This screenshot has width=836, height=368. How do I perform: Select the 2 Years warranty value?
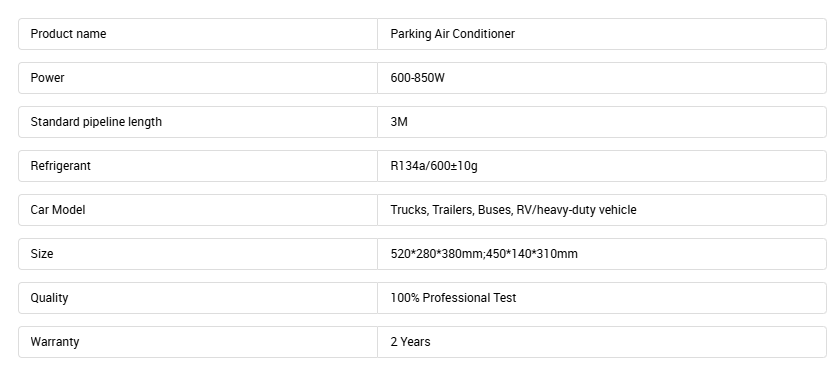click(x=410, y=342)
